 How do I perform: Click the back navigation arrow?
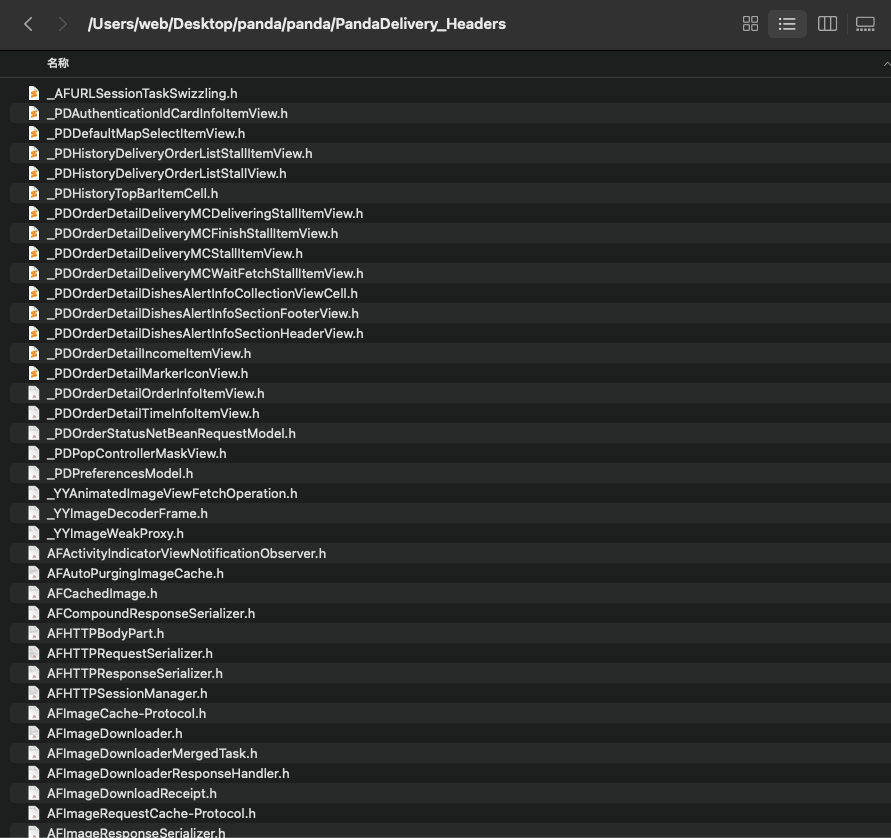click(28, 24)
